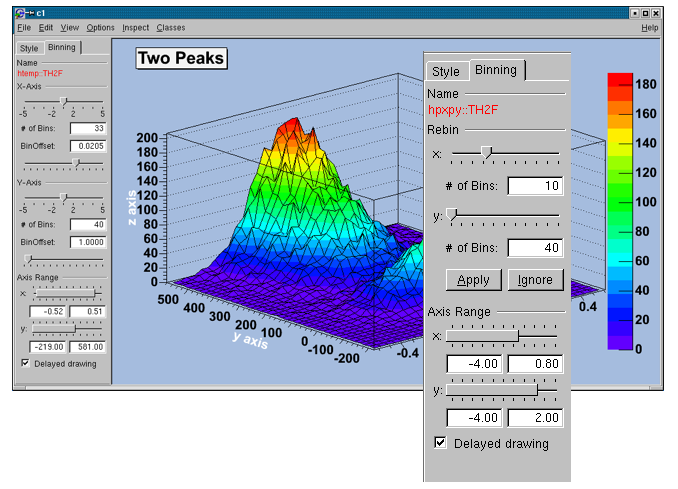The height and width of the screenshot is (489, 678).
Task: Switch to Style tab in htemp editor
Action: point(29,48)
